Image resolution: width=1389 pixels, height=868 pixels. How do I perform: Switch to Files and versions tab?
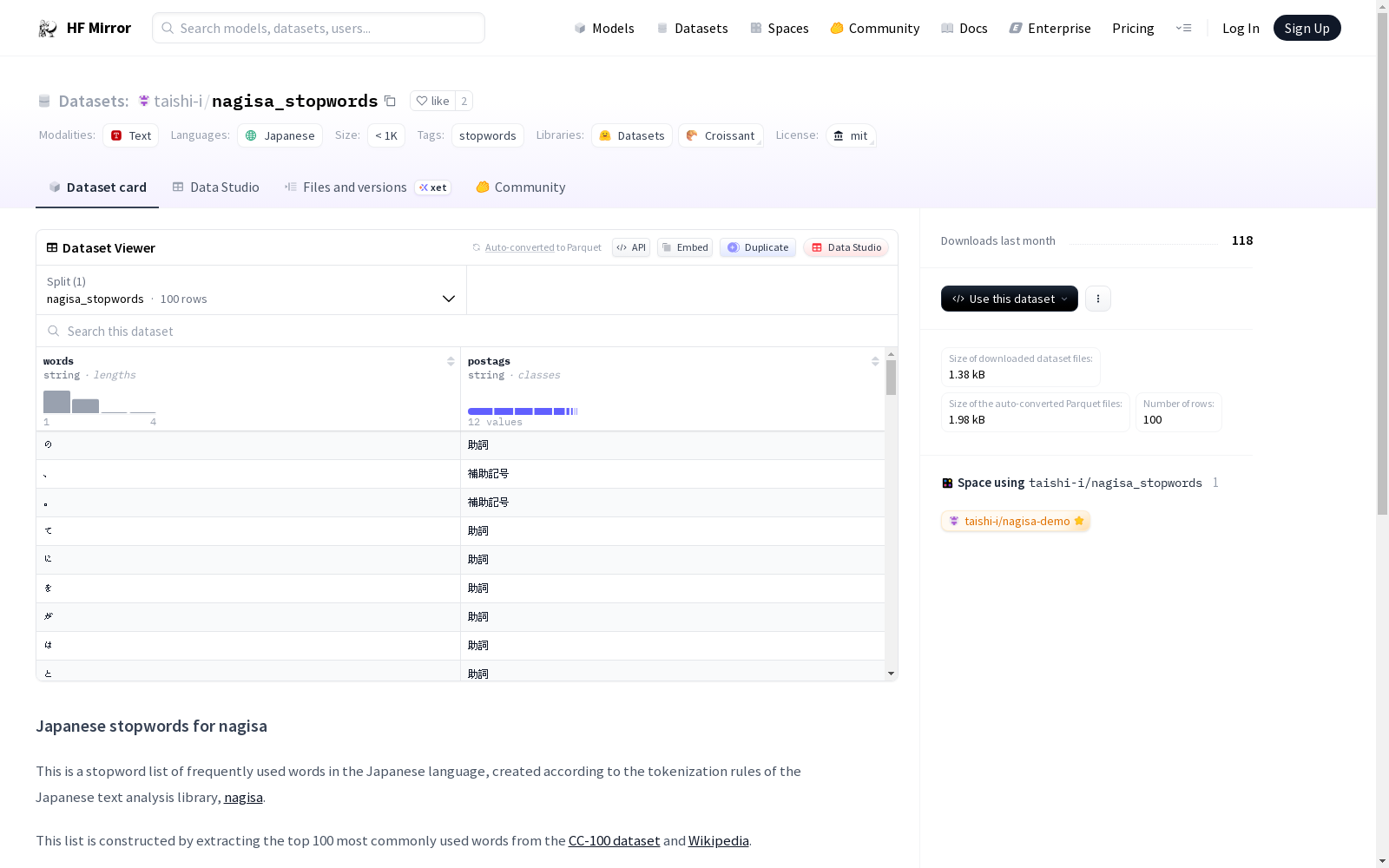(x=367, y=187)
